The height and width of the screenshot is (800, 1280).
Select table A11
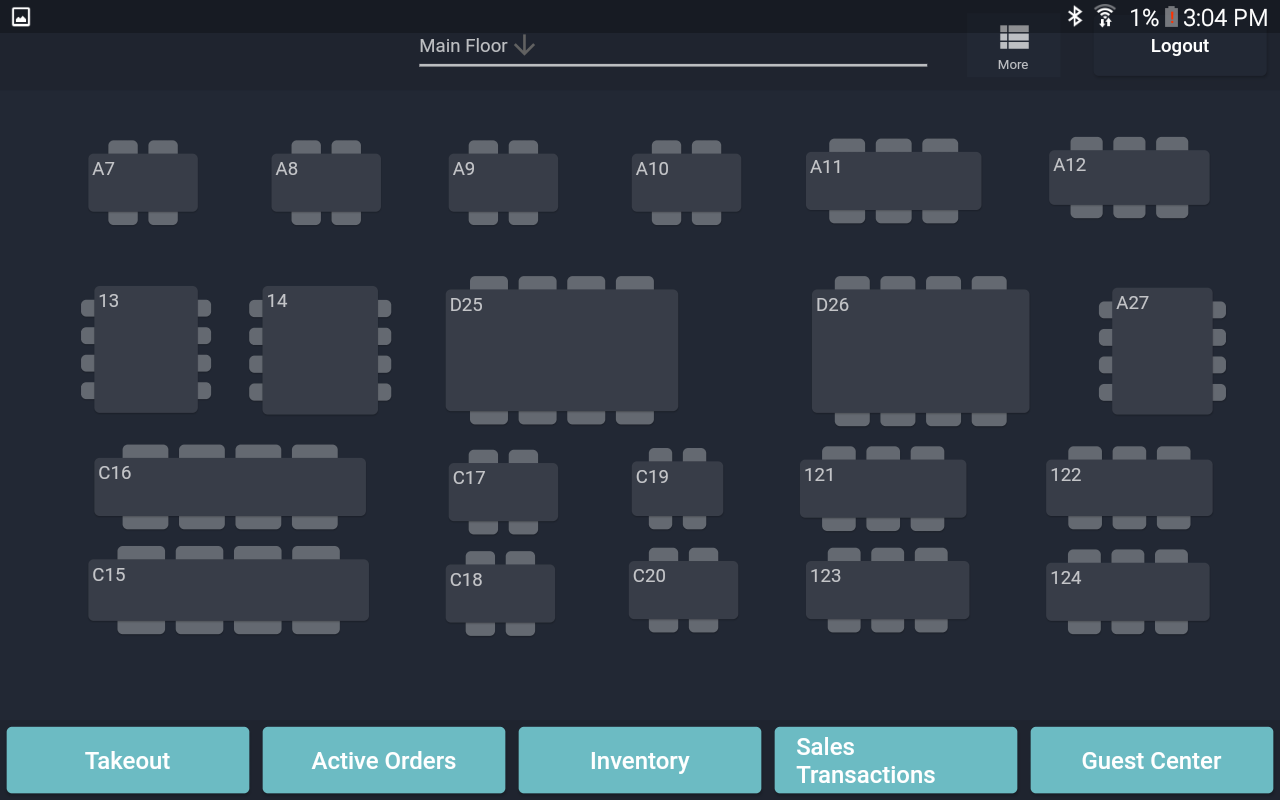coord(893,181)
